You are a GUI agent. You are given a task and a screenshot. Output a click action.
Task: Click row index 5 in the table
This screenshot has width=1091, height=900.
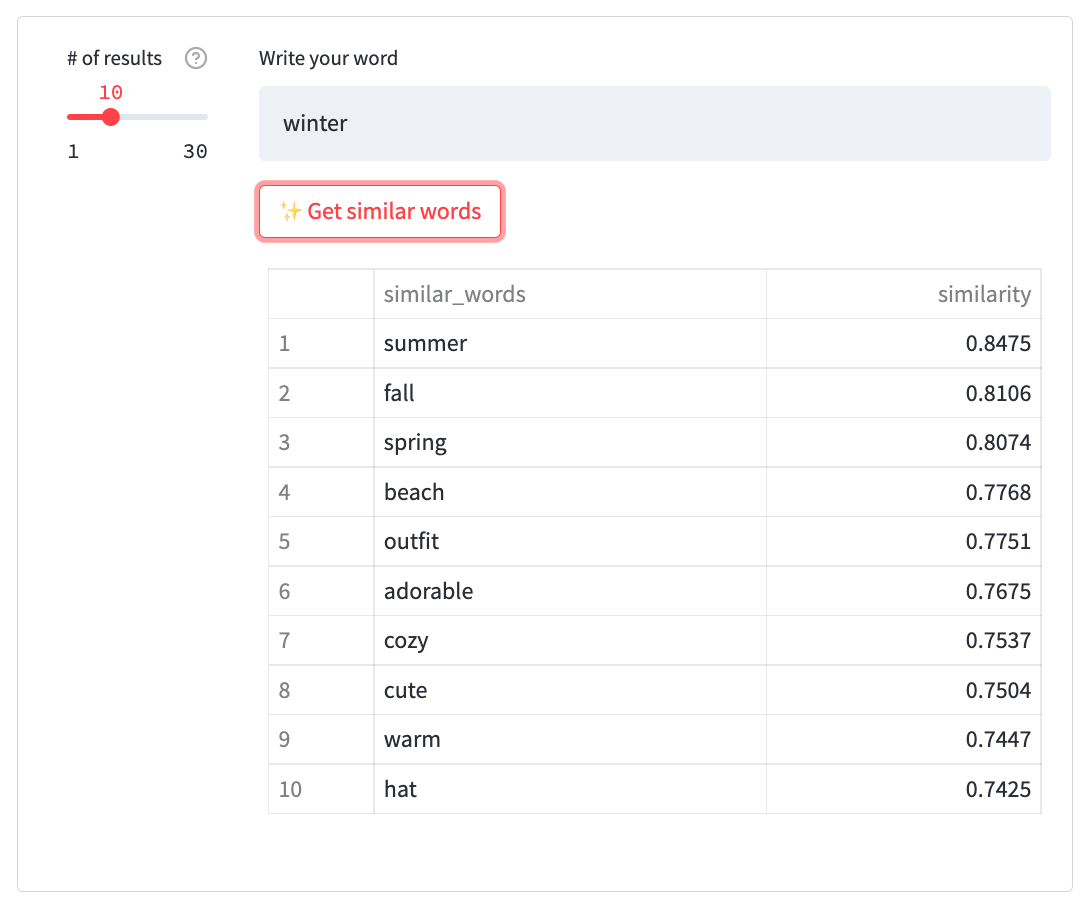285,541
